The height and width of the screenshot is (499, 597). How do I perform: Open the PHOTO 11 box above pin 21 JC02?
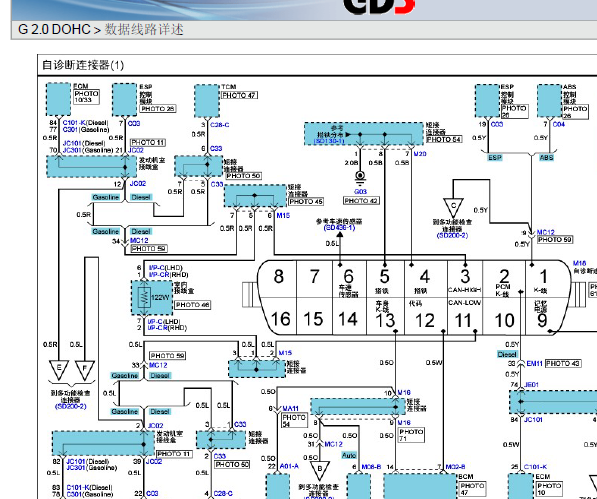[x=148, y=142]
